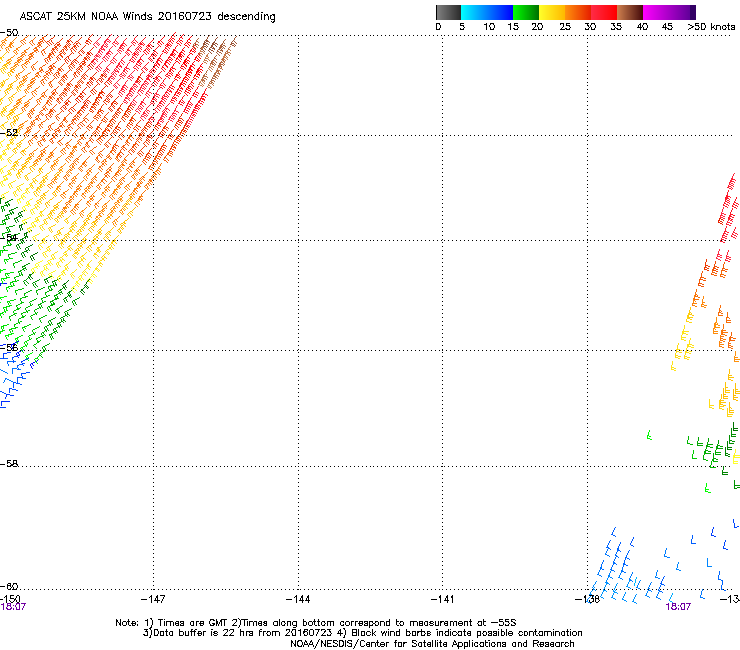This screenshot has width=740, height=650.
Task: Click the latitude label '-50'
Action: [x=9, y=33]
